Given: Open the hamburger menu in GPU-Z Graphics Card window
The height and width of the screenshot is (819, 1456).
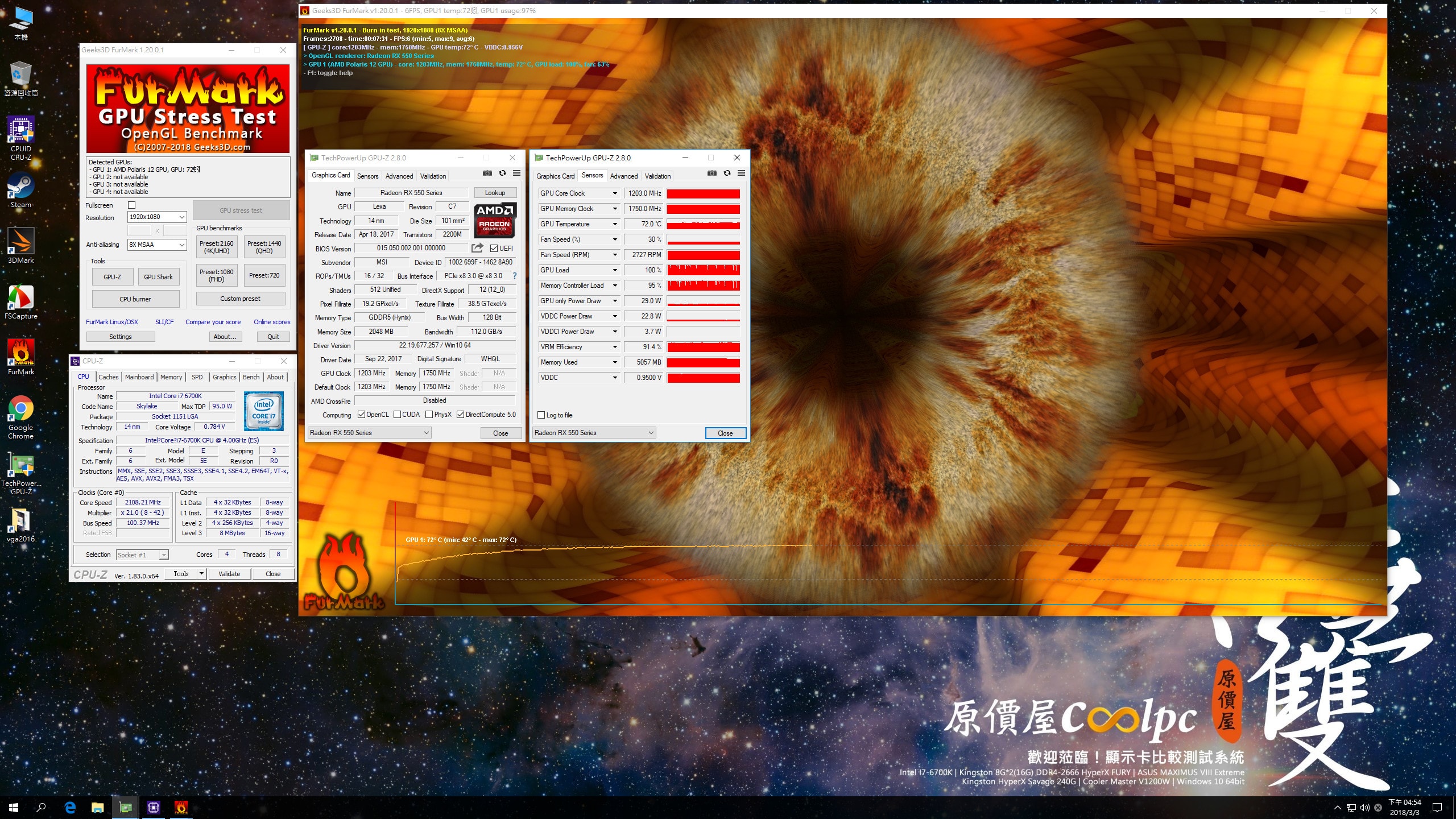Looking at the screenshot, I should [516, 173].
